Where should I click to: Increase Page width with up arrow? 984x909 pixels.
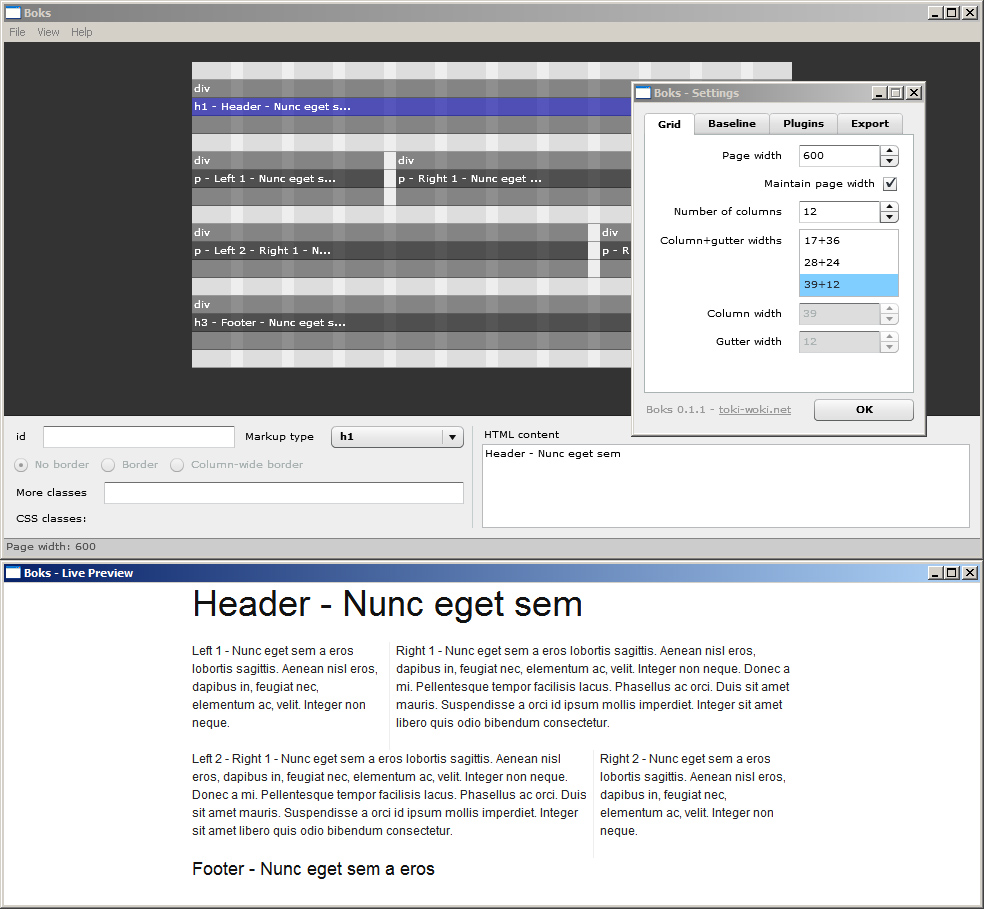point(889,151)
